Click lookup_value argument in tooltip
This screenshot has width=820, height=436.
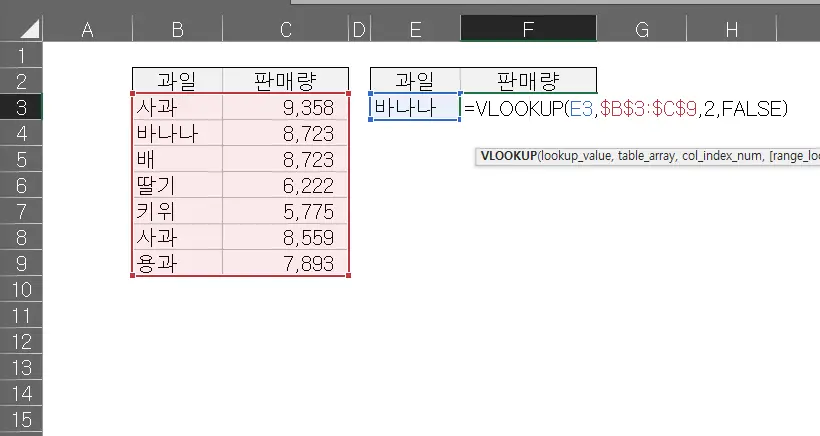pyautogui.click(x=576, y=156)
